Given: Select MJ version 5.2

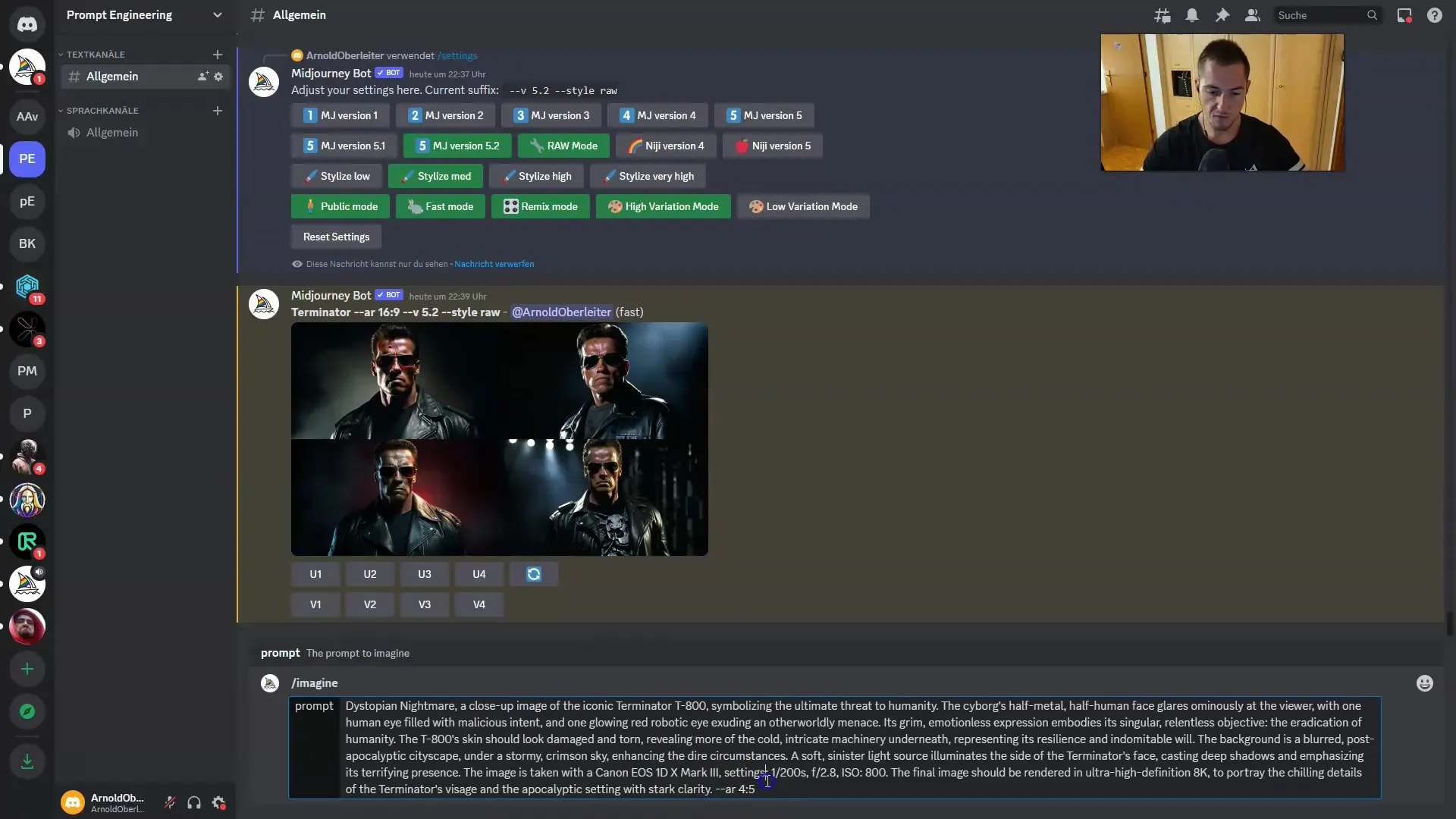Looking at the screenshot, I should pos(458,146).
